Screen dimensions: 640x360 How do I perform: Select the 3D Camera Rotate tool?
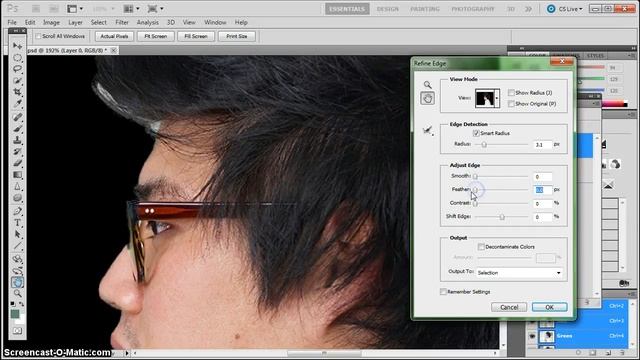17,271
